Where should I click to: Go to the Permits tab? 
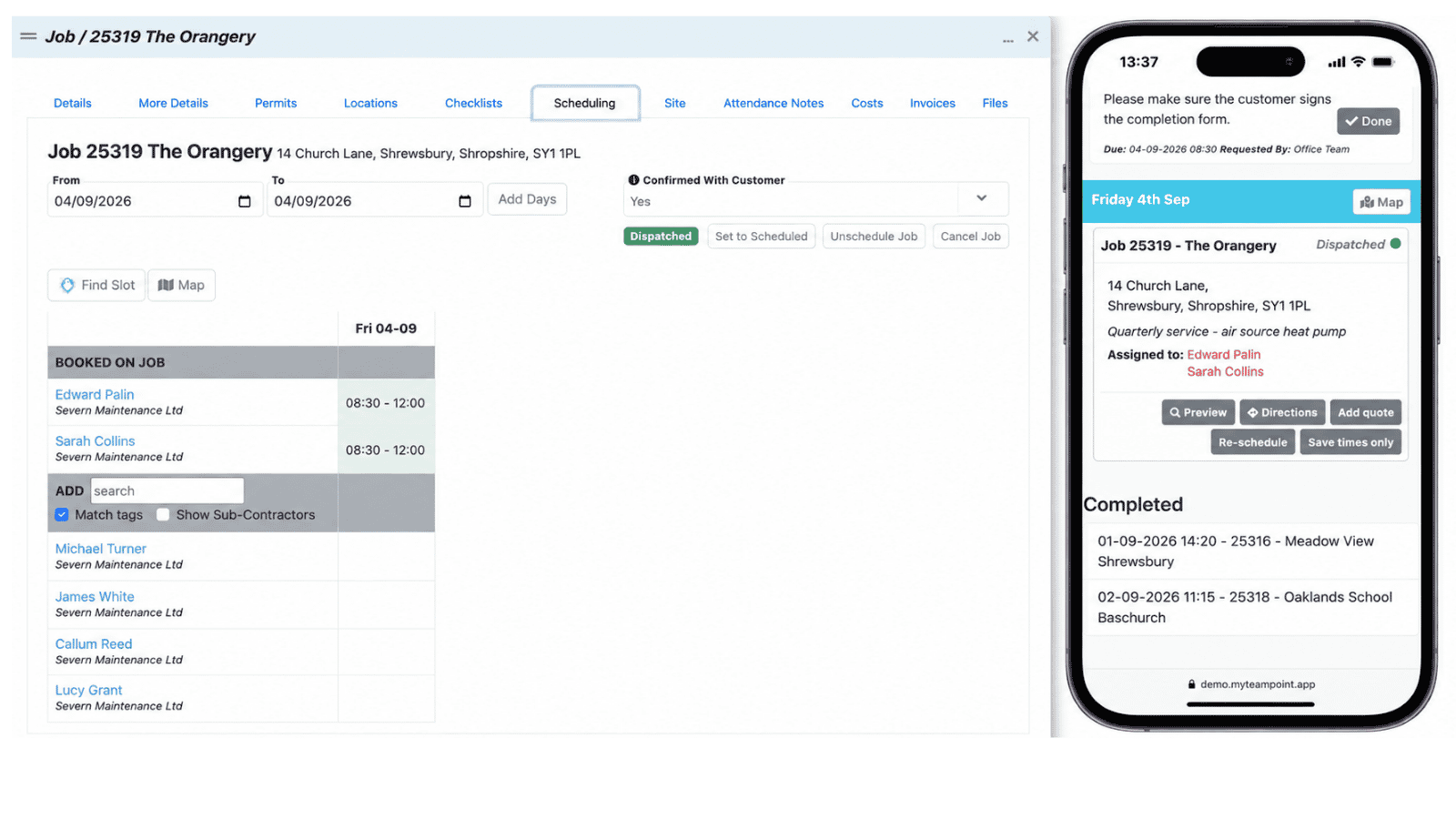pyautogui.click(x=276, y=104)
